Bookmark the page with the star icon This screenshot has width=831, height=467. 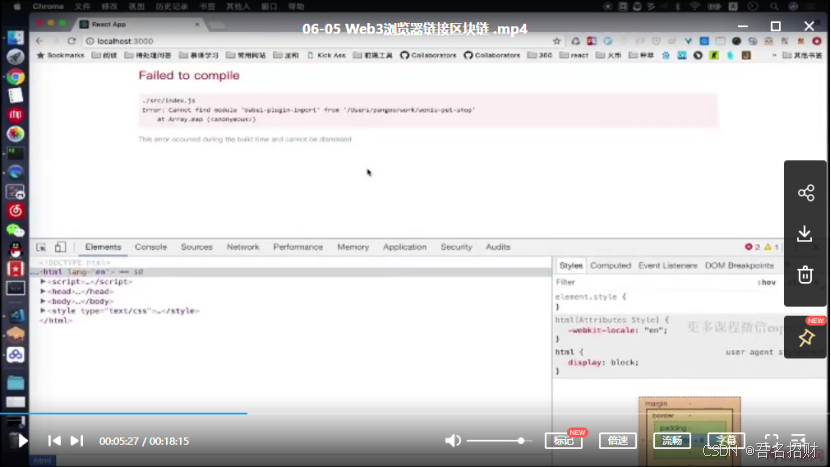coord(556,41)
